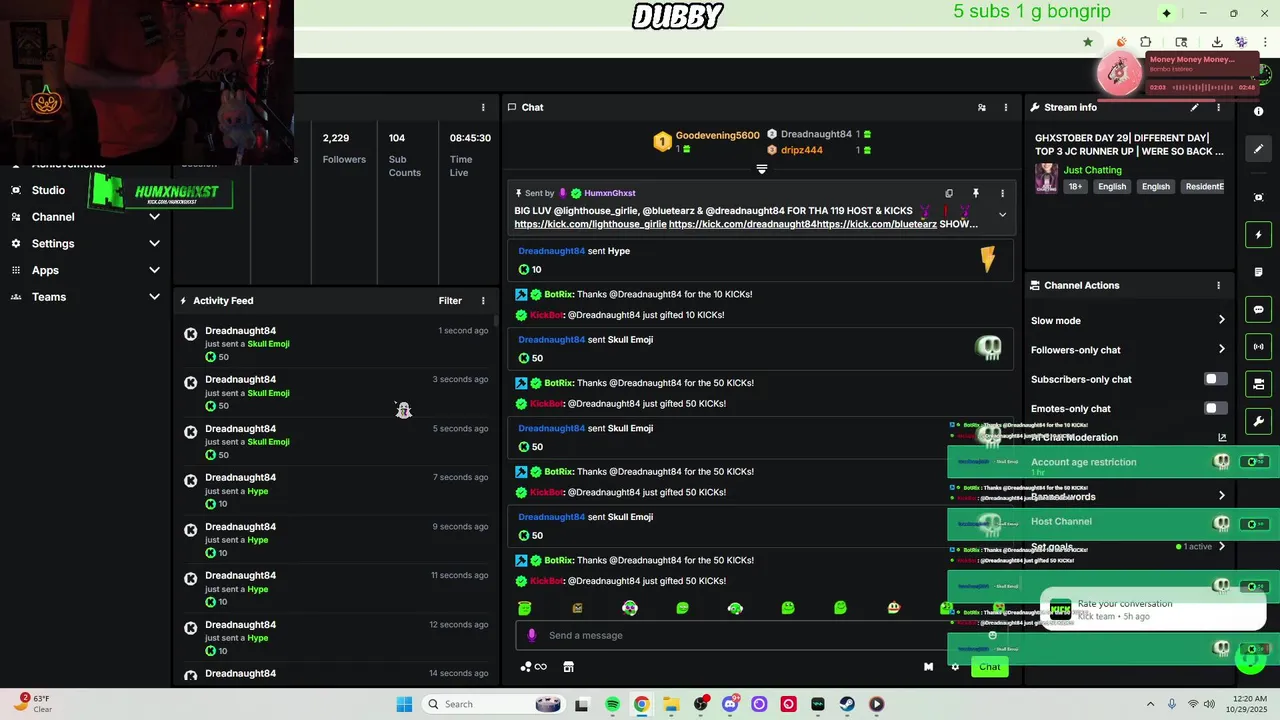Open File Explorer from the taskbar
The width and height of the screenshot is (1280, 720).
(x=671, y=704)
